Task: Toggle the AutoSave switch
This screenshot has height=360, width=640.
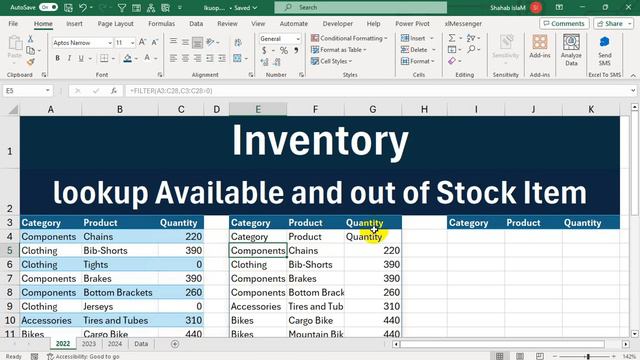Action: coord(48,7)
